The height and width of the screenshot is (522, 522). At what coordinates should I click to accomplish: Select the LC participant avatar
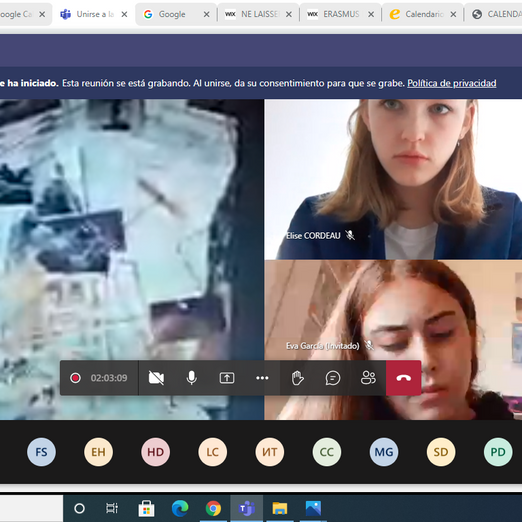pyautogui.click(x=213, y=452)
